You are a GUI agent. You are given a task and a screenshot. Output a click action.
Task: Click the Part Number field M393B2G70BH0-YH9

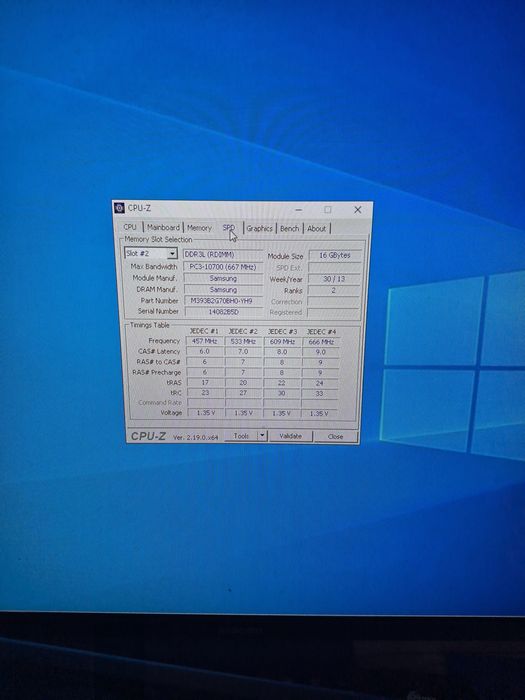click(x=223, y=300)
